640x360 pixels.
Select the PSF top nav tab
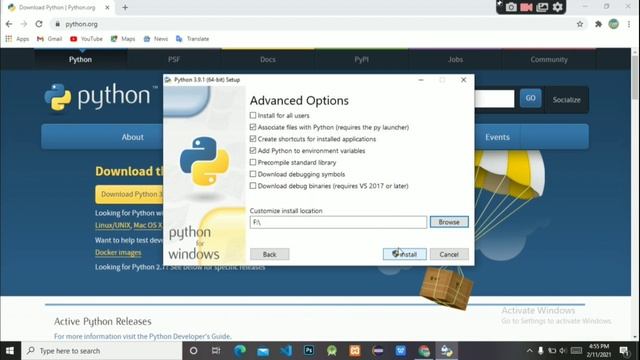174,59
